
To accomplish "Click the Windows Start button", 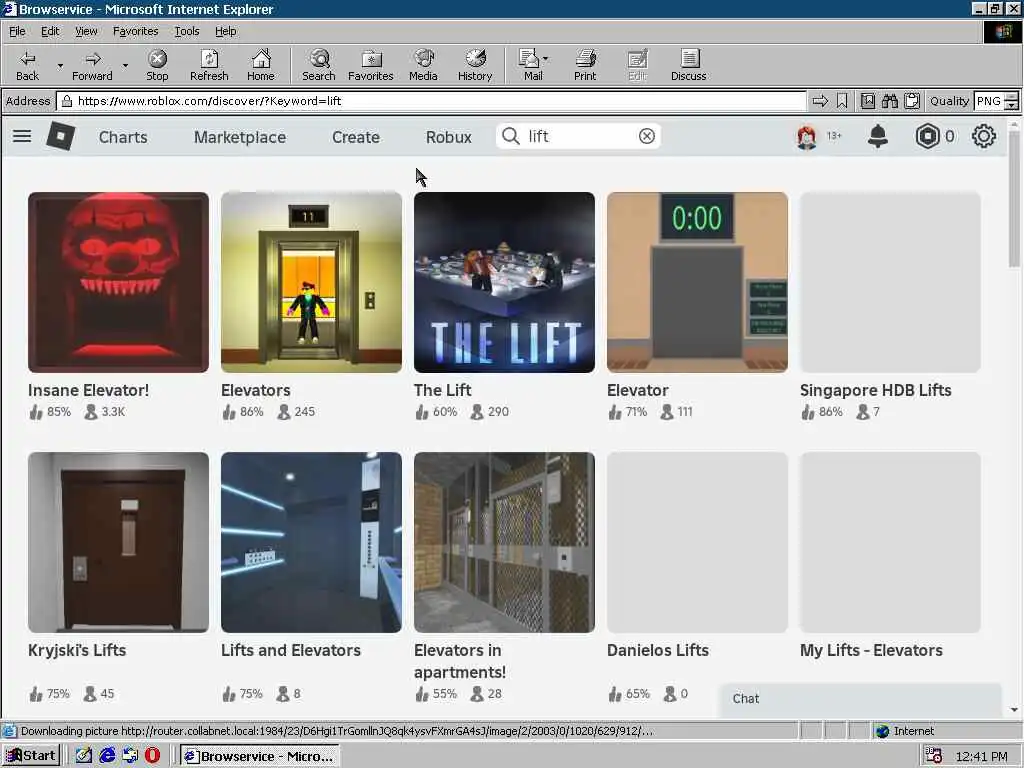I will click(x=31, y=756).
